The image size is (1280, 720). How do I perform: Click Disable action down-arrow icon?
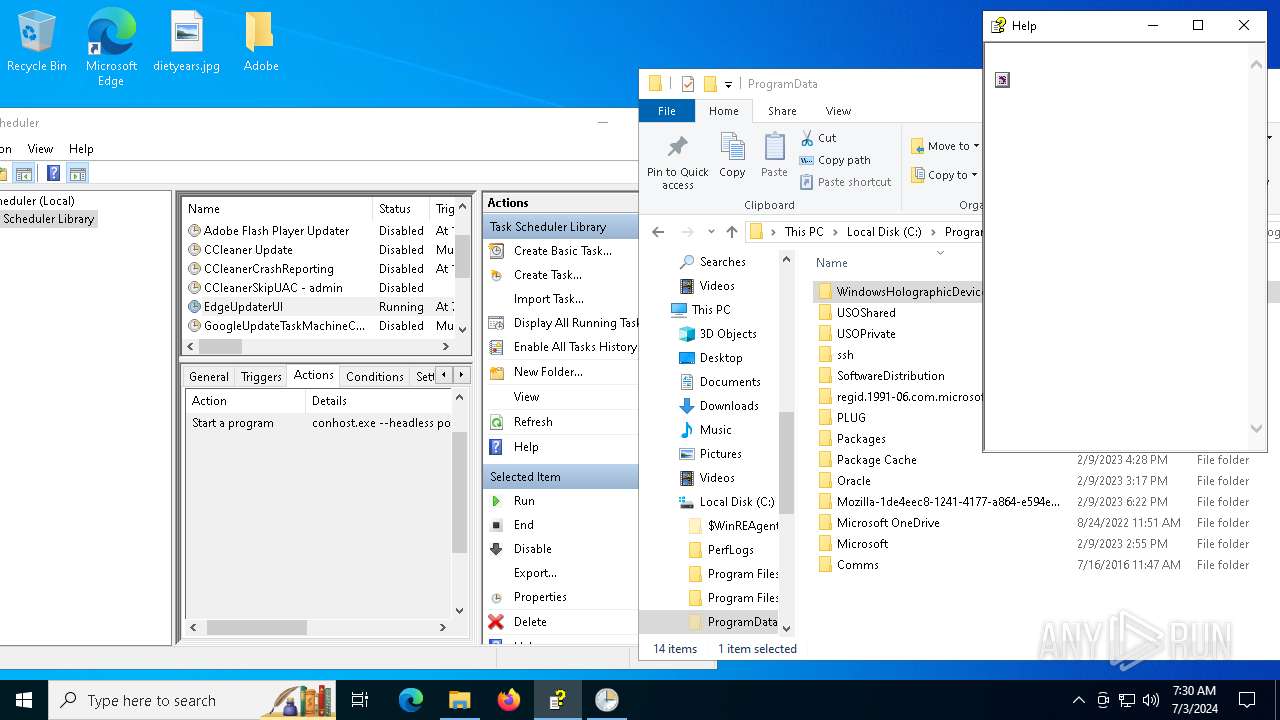496,549
